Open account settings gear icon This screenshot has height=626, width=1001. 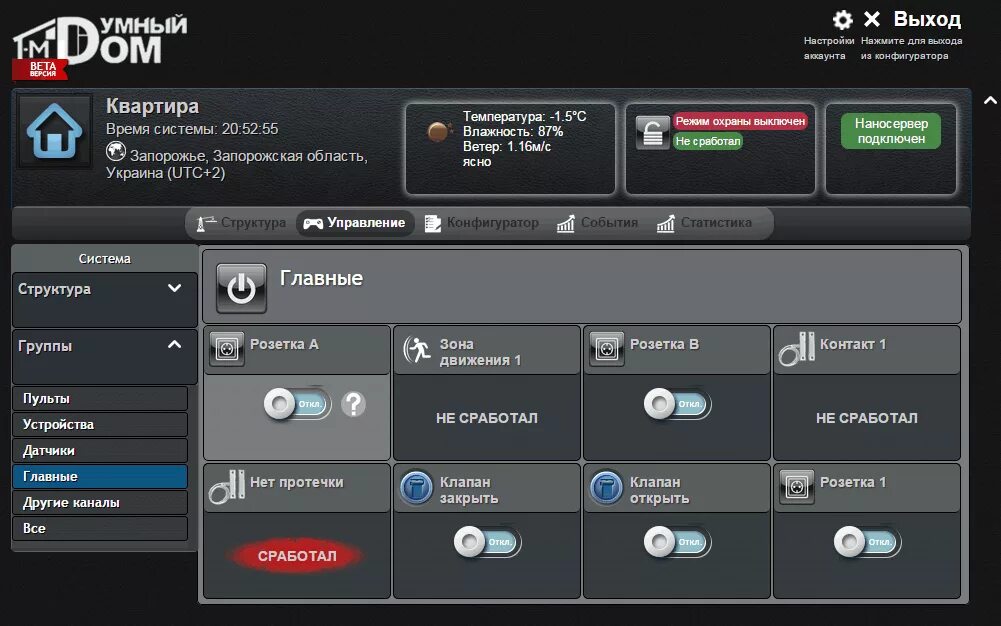pyautogui.click(x=843, y=20)
